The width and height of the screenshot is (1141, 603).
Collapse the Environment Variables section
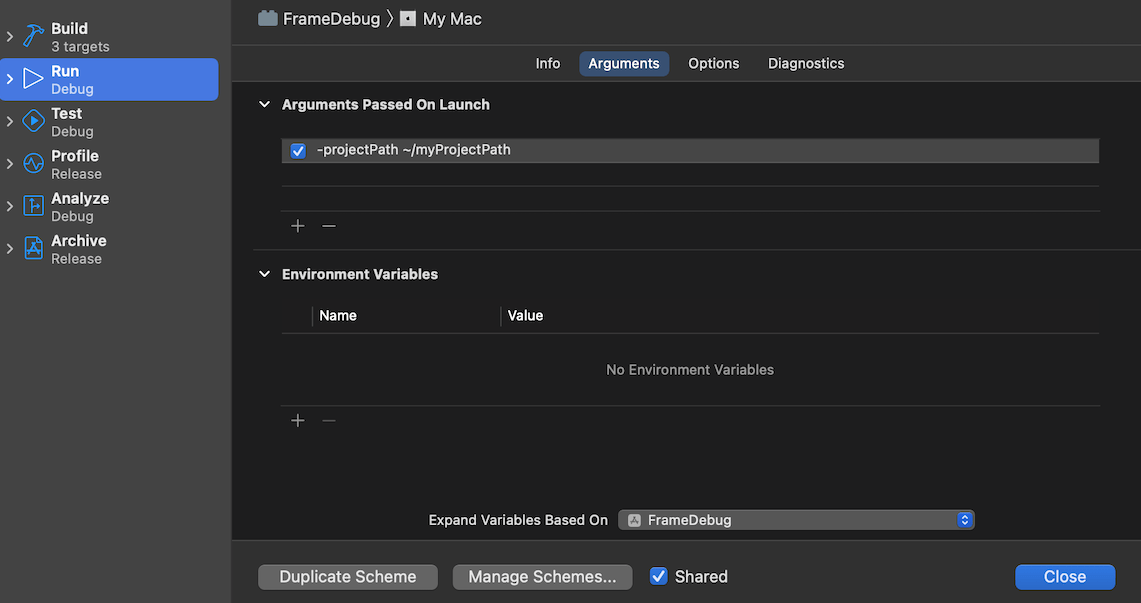264,273
